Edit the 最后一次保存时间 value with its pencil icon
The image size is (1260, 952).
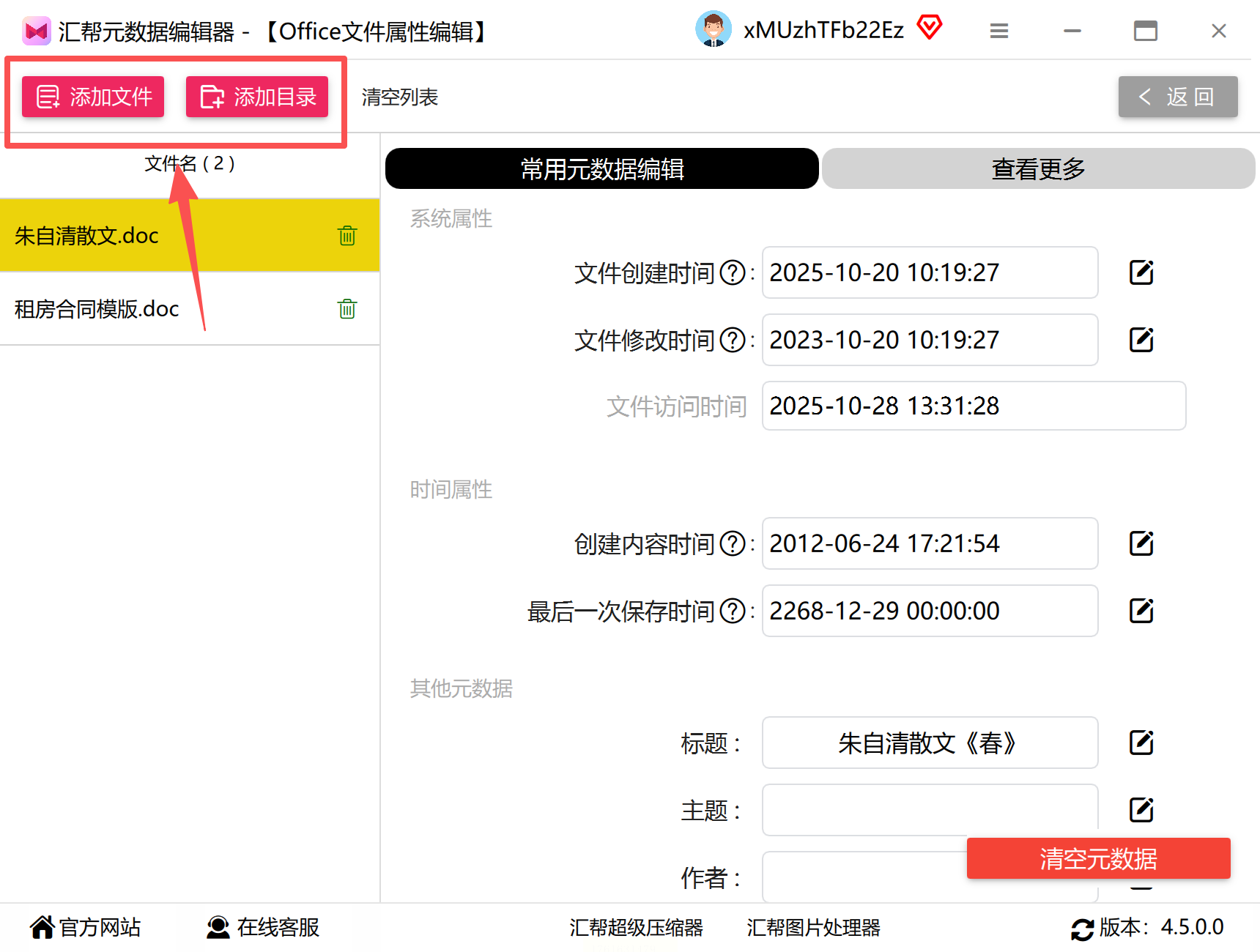pos(1141,611)
